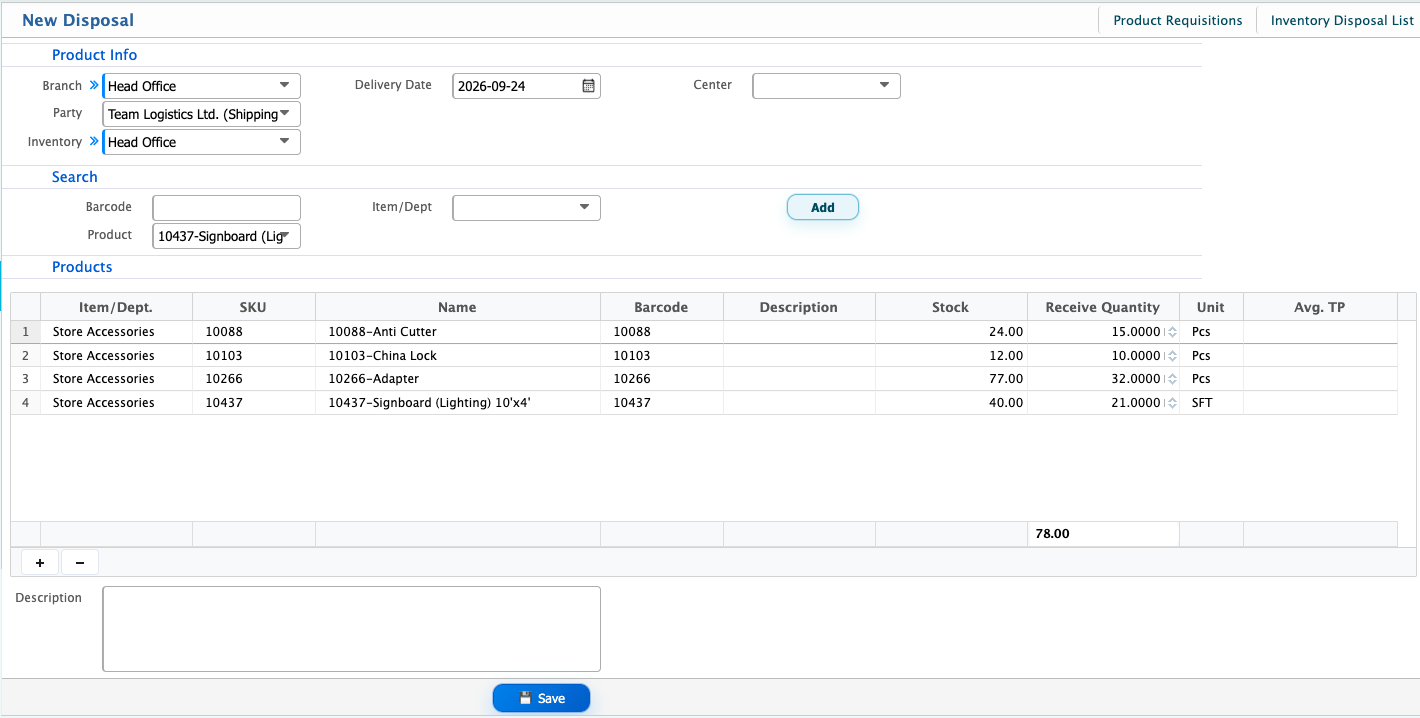Select the 10266-Adapter name cell

coord(458,379)
